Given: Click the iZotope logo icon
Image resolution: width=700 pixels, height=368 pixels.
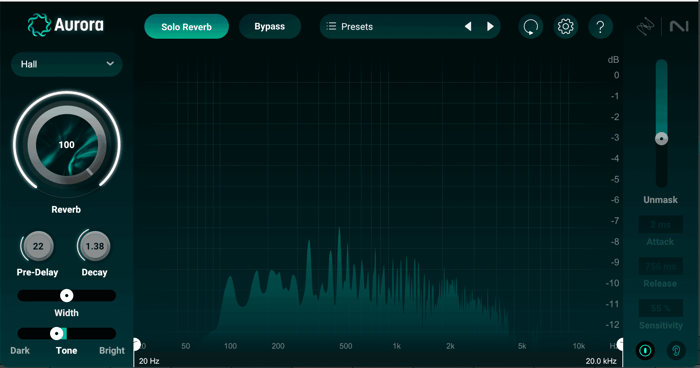Looking at the screenshot, I should point(645,27).
